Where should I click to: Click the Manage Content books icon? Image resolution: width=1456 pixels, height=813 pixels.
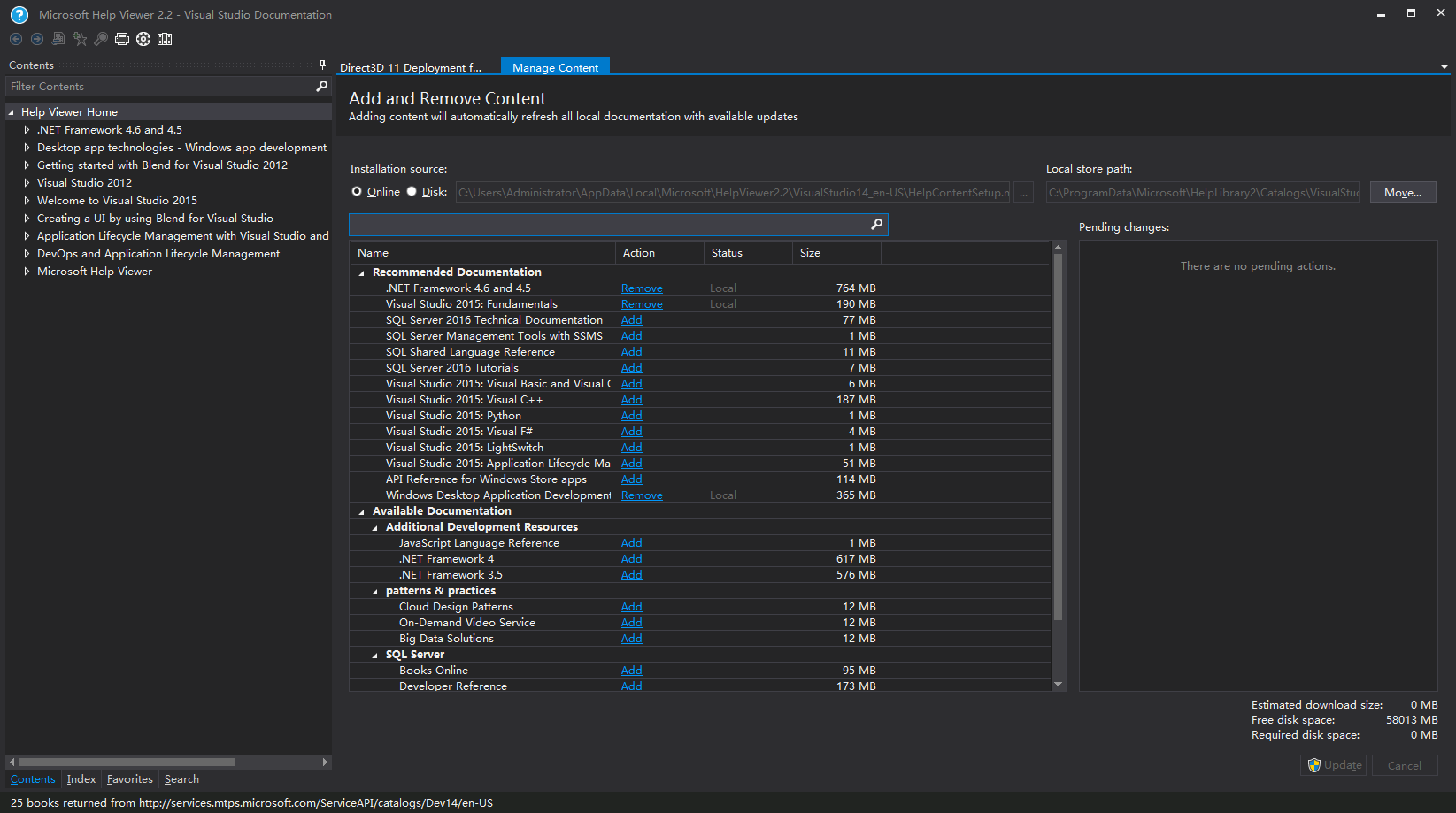point(165,39)
